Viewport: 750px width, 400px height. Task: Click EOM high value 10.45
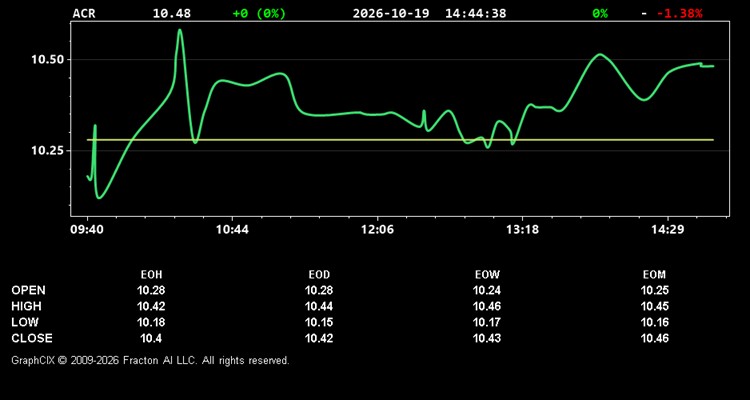click(654, 306)
